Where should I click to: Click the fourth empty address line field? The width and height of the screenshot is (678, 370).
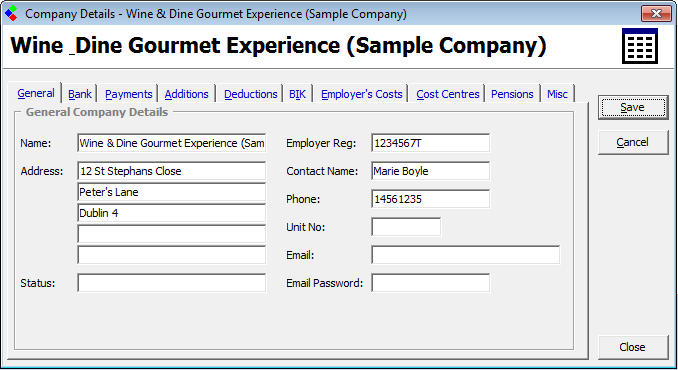pyautogui.click(x=172, y=234)
